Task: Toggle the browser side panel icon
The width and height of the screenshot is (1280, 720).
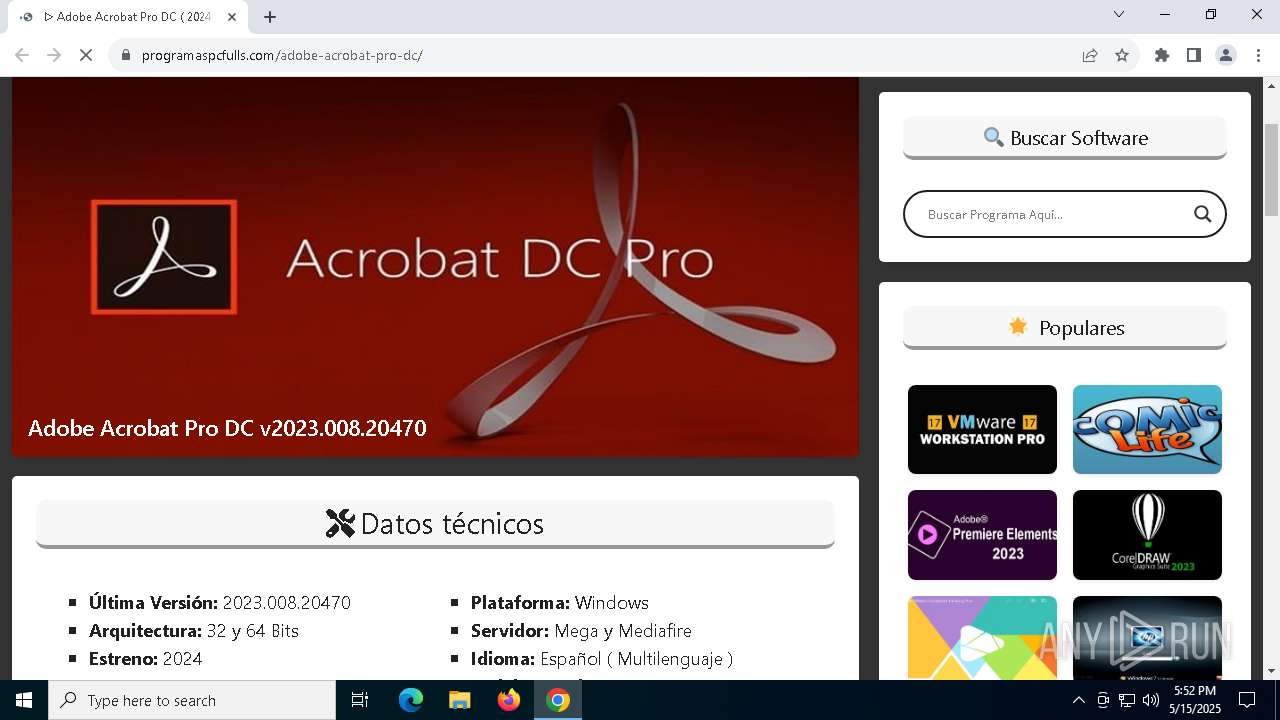Action: tap(1194, 55)
